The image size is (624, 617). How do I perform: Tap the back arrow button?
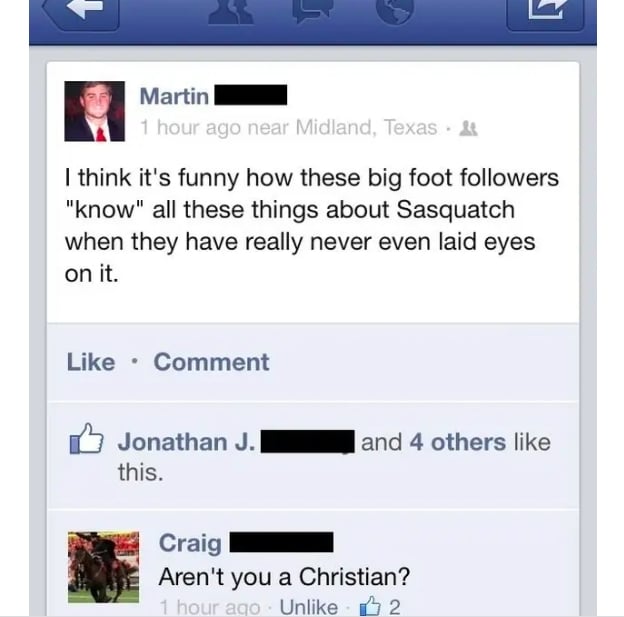pos(80,12)
